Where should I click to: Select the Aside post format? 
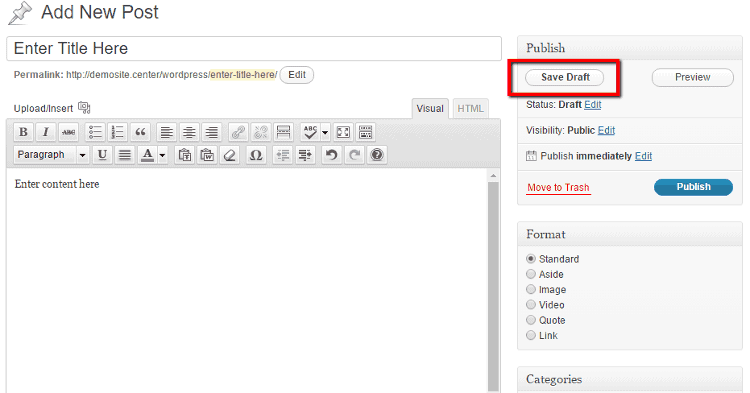530,274
